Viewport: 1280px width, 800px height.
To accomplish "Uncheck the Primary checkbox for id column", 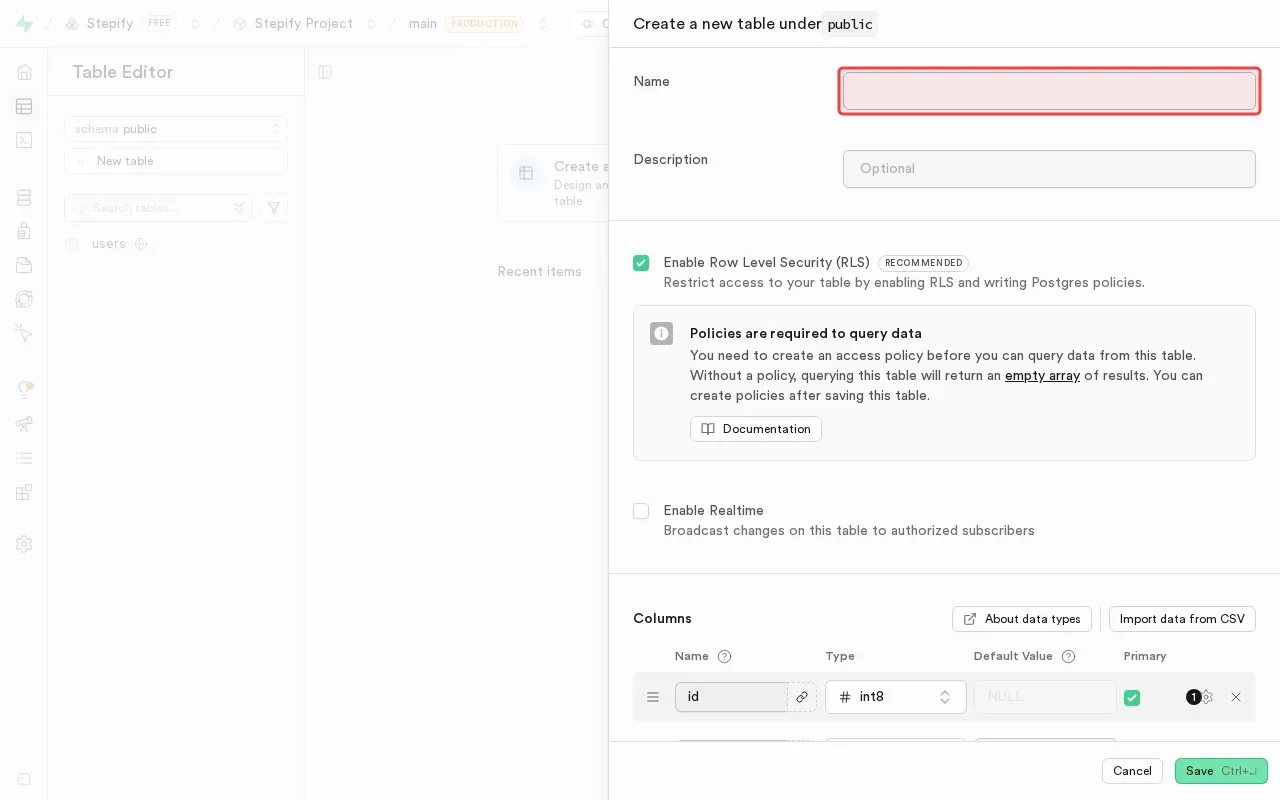I will pos(1132,698).
